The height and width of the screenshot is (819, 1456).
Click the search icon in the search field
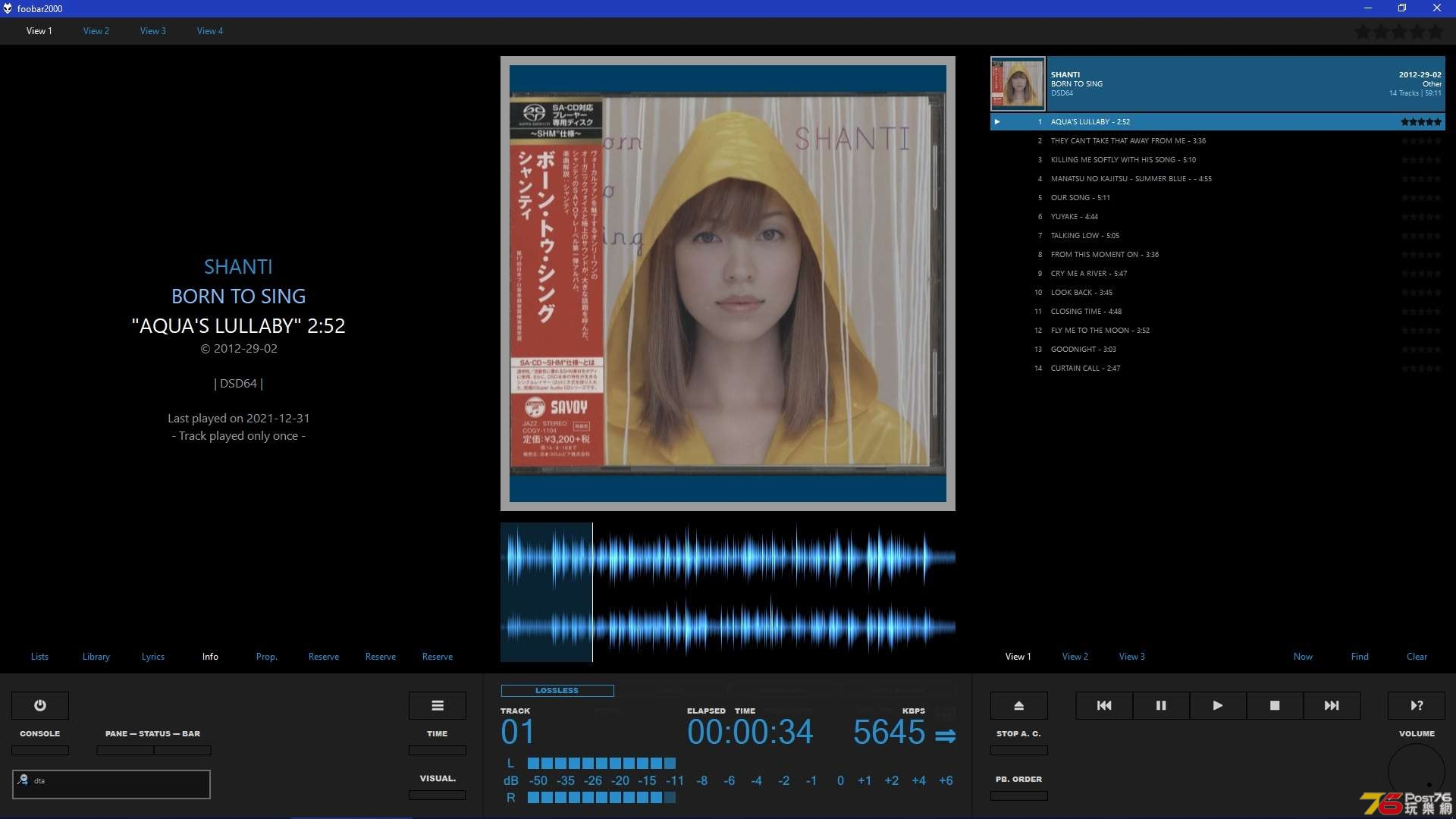[x=23, y=780]
